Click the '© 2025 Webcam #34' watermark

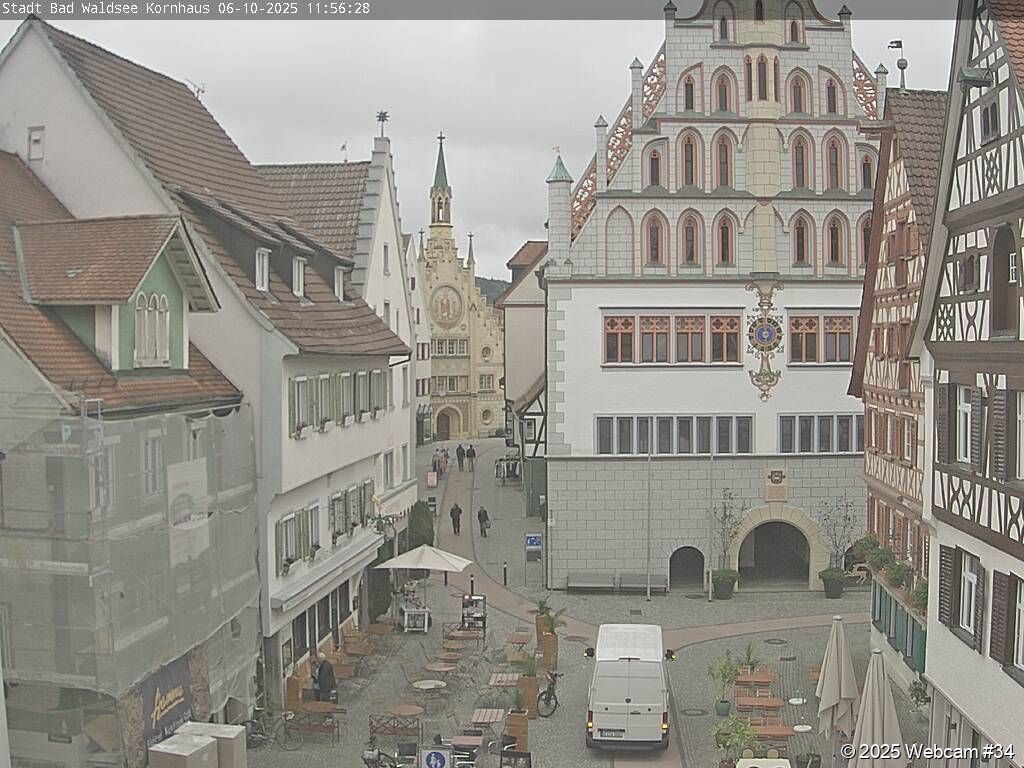(926, 751)
